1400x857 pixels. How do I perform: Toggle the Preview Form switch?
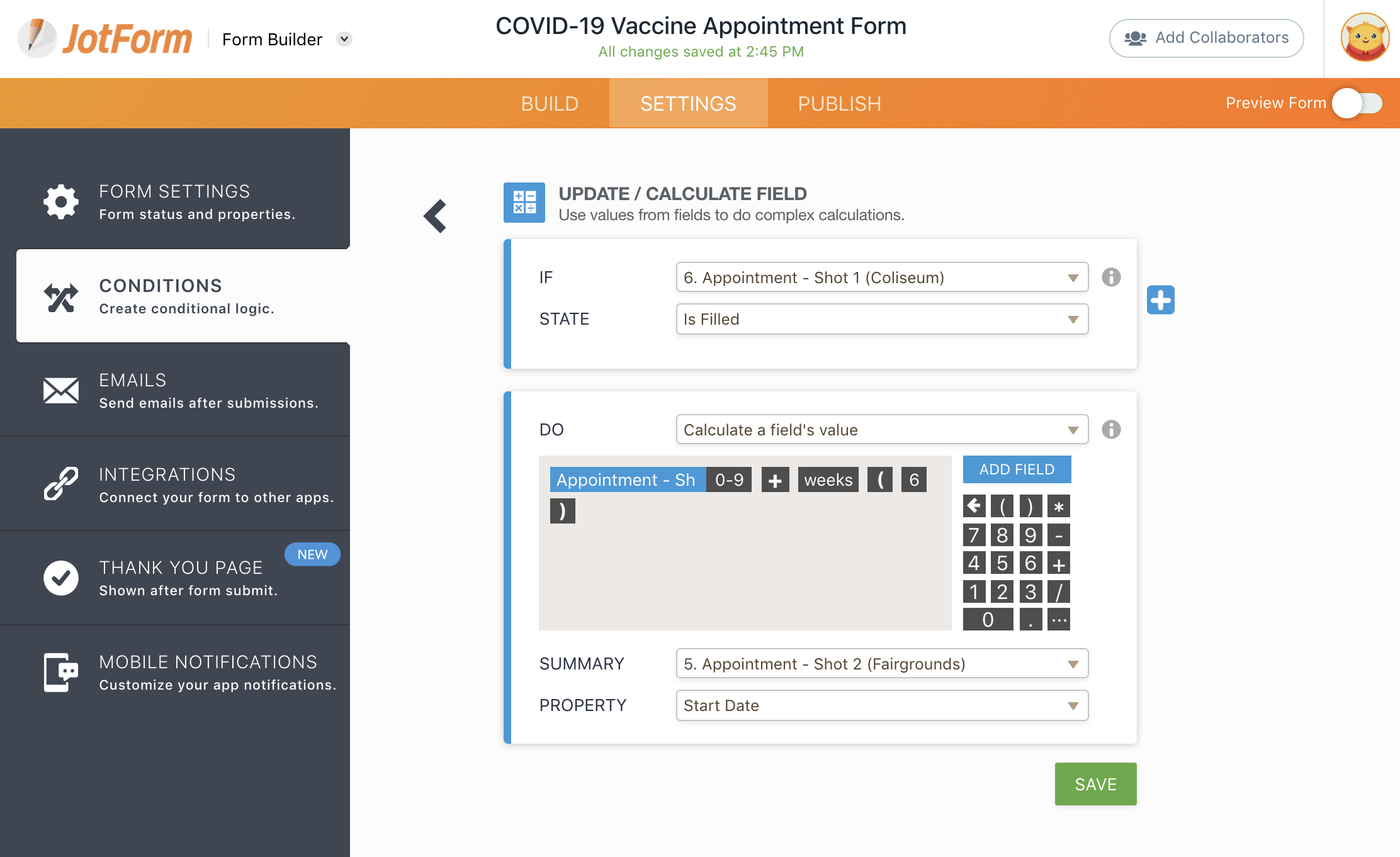pyautogui.click(x=1358, y=103)
